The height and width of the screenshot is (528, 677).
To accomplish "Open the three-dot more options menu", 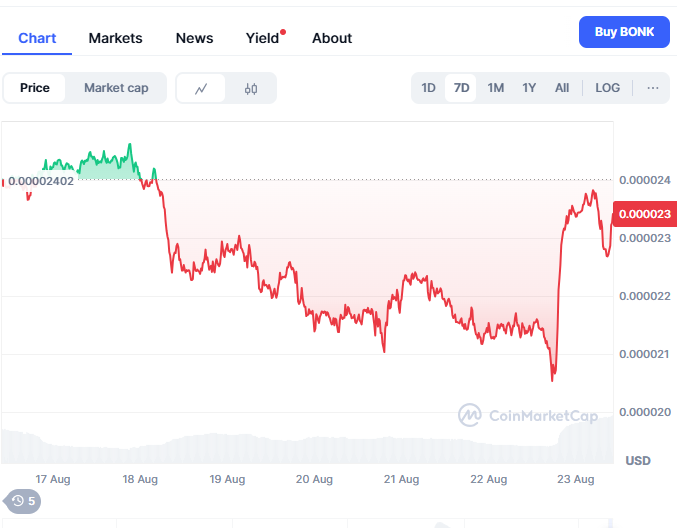I will 653,88.
